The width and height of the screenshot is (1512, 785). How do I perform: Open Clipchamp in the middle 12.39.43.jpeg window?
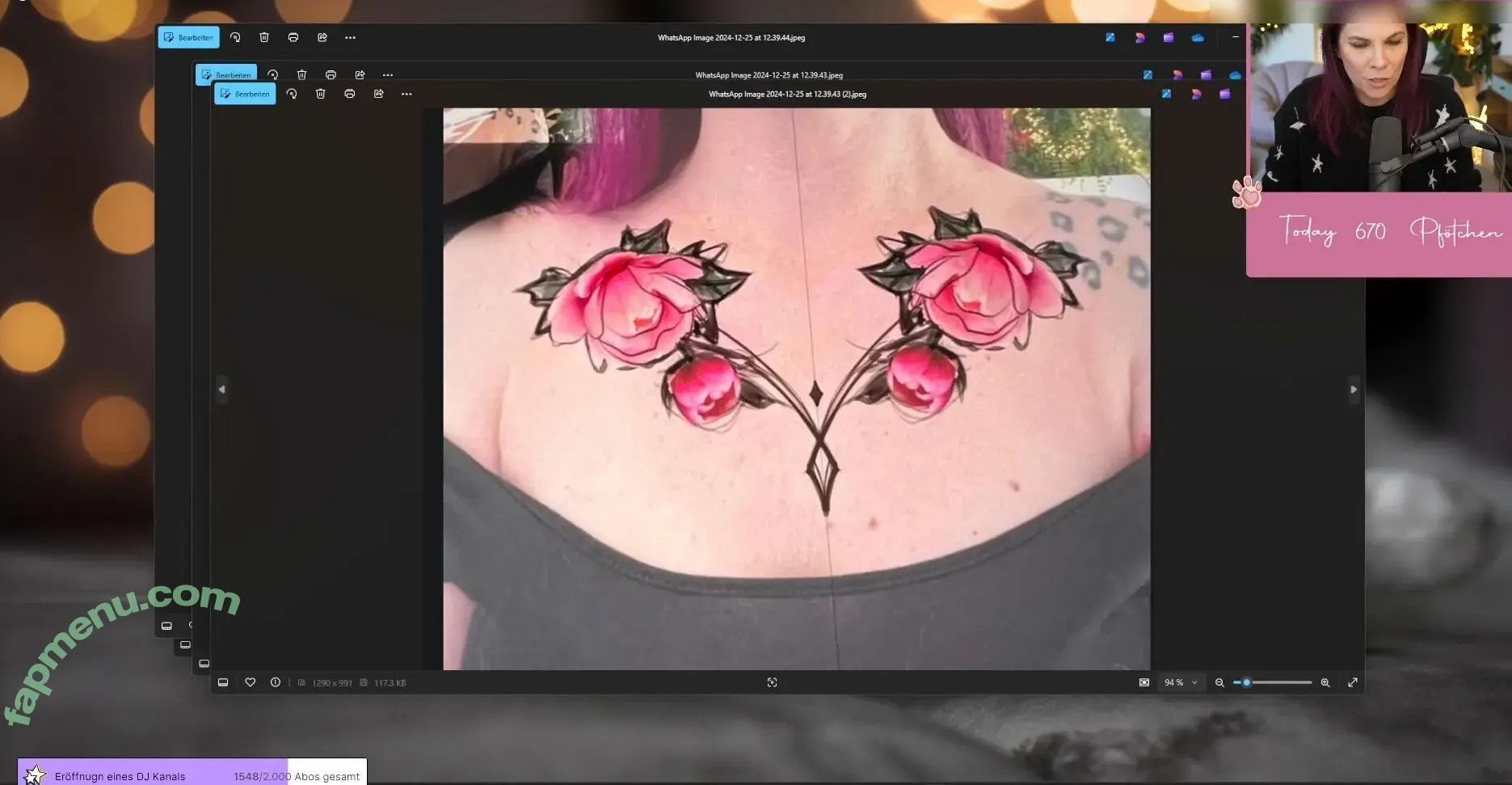click(x=1177, y=74)
